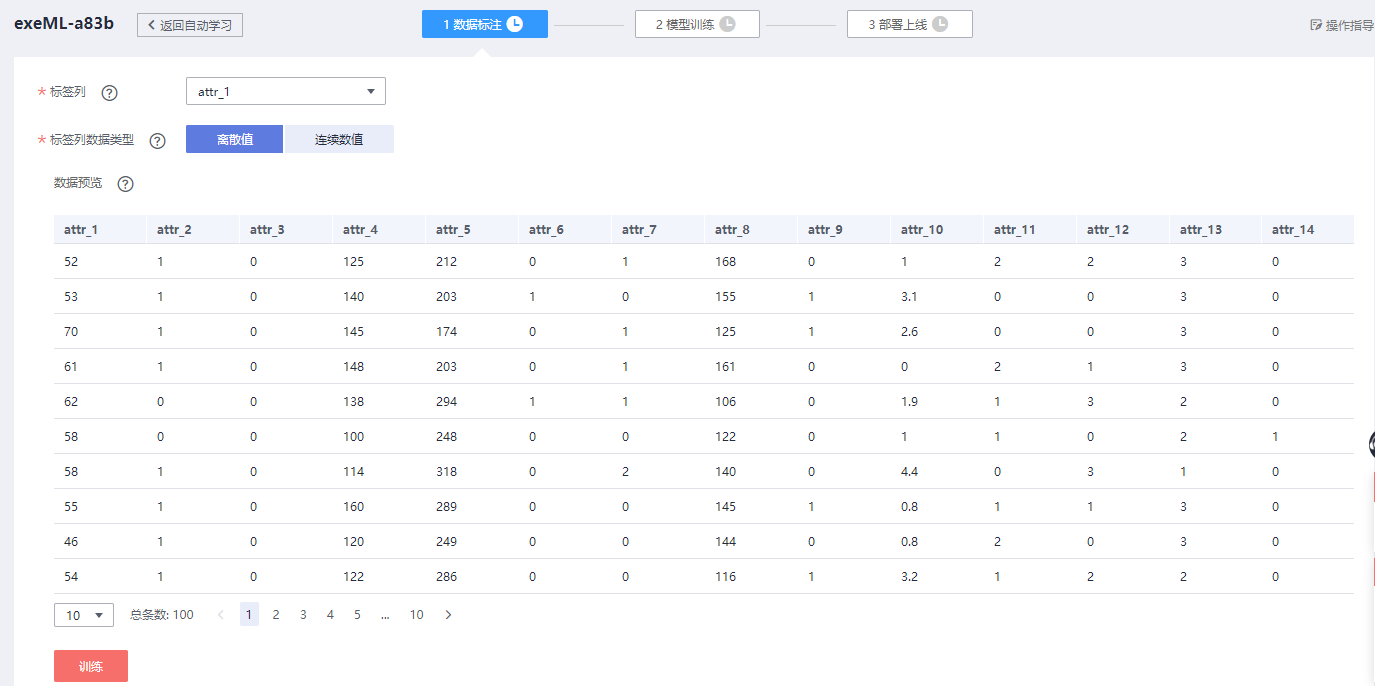This screenshot has height=686, width=1375.
Task: Open step 3 部署上线 tab
Action: pos(910,24)
